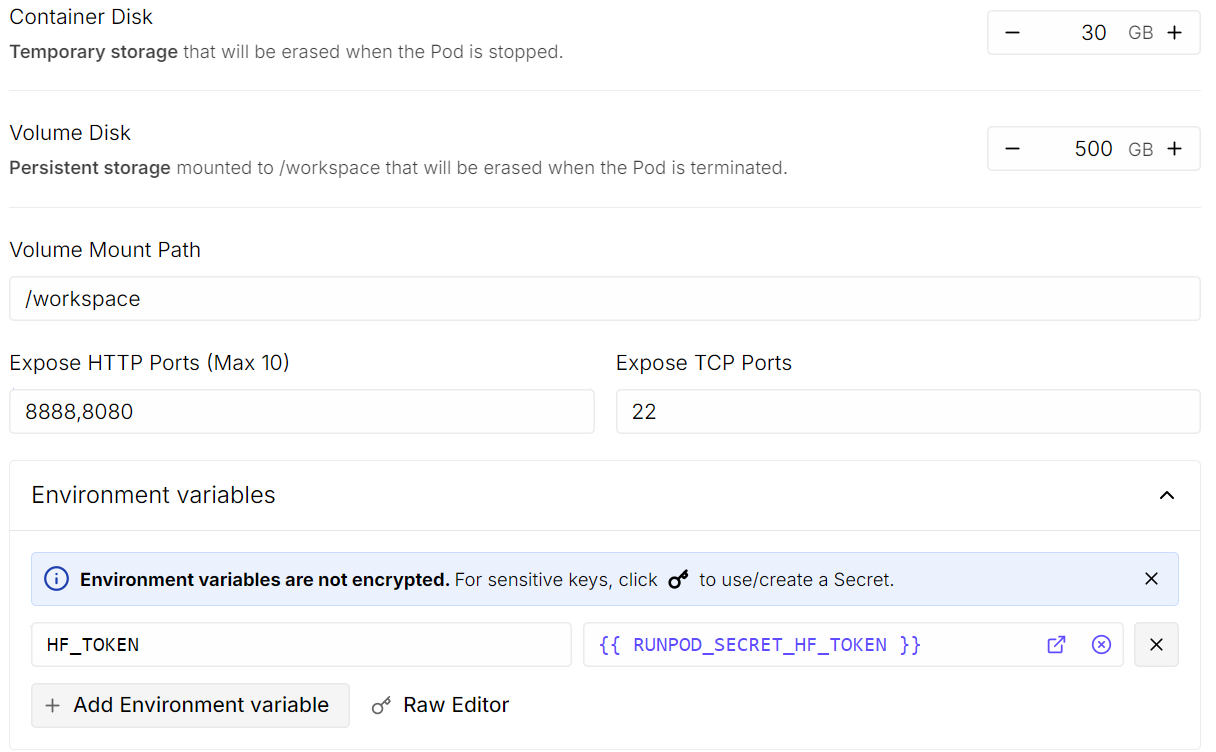Click the info icon in the encryption notice
1216x752 pixels.
(x=56, y=579)
